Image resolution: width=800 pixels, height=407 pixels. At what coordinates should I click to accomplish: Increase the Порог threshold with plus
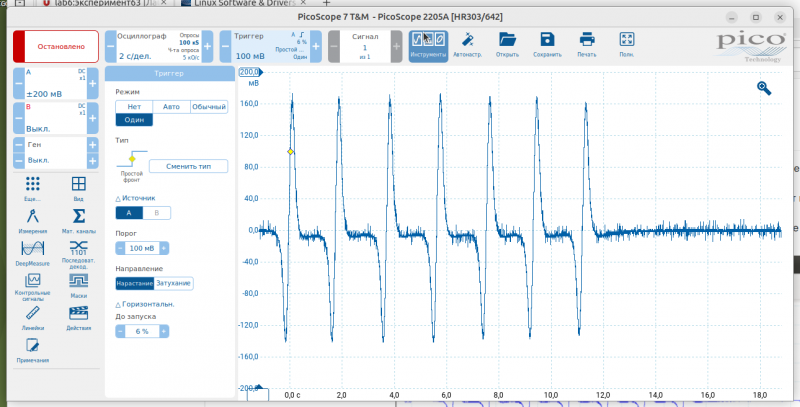click(x=164, y=248)
